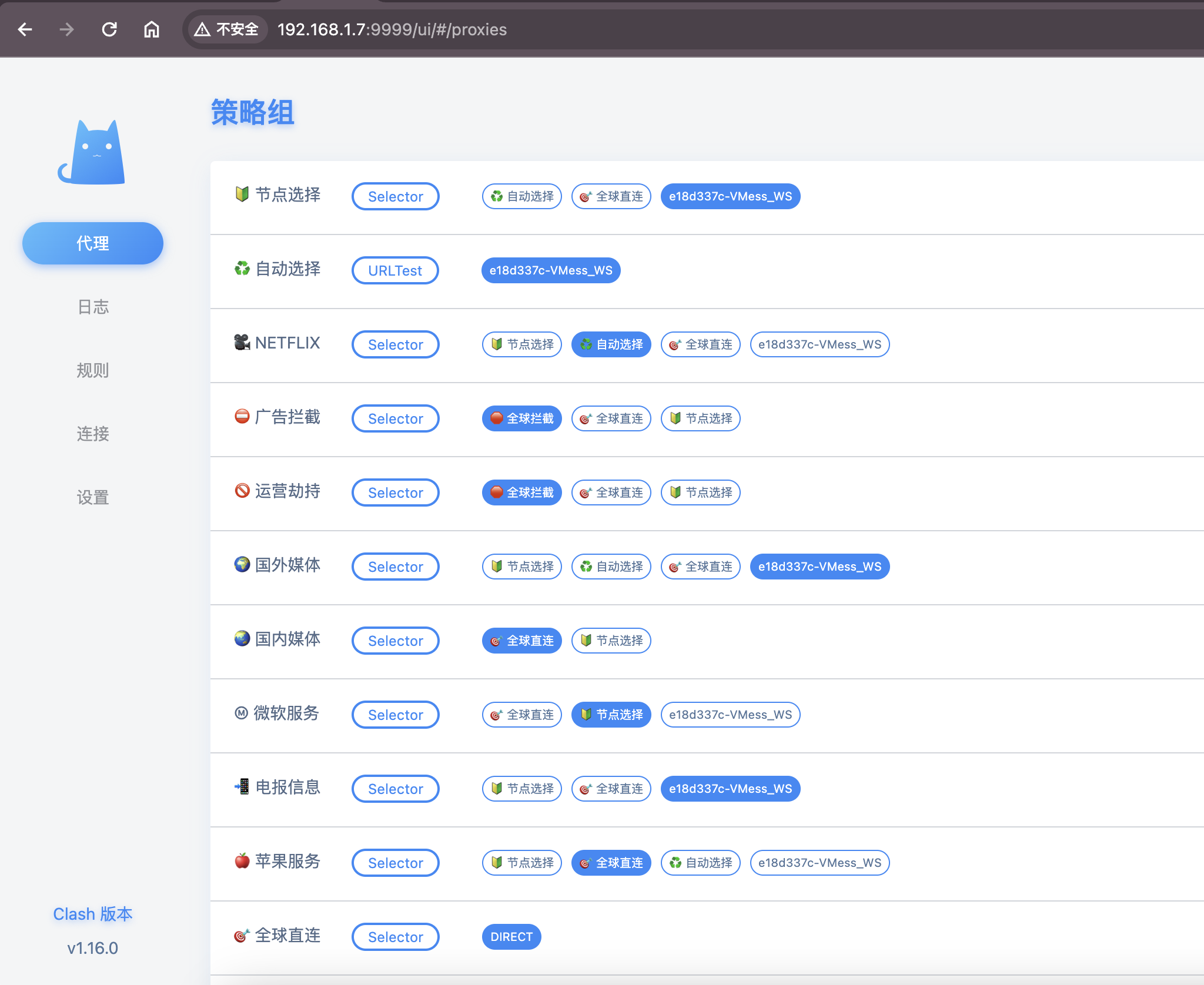This screenshot has height=985, width=1204.
Task: Select 全球直连 for NETFLIX group
Action: click(700, 344)
